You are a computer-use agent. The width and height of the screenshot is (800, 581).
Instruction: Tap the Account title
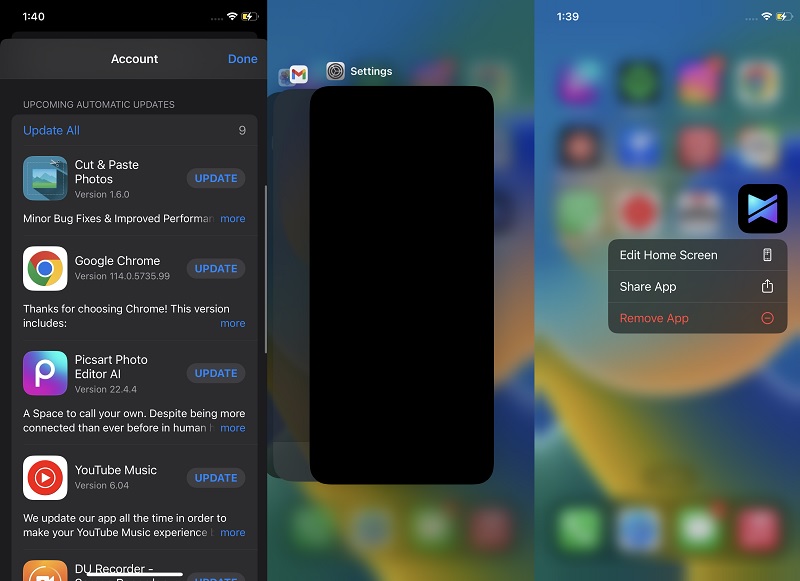(134, 59)
